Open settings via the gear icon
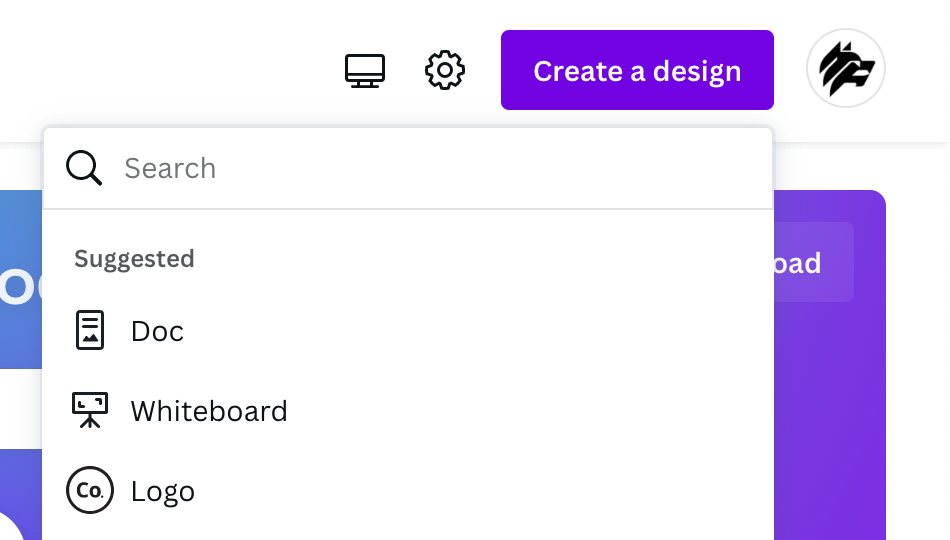Viewport: 950px width, 540px height. pyautogui.click(x=445, y=70)
